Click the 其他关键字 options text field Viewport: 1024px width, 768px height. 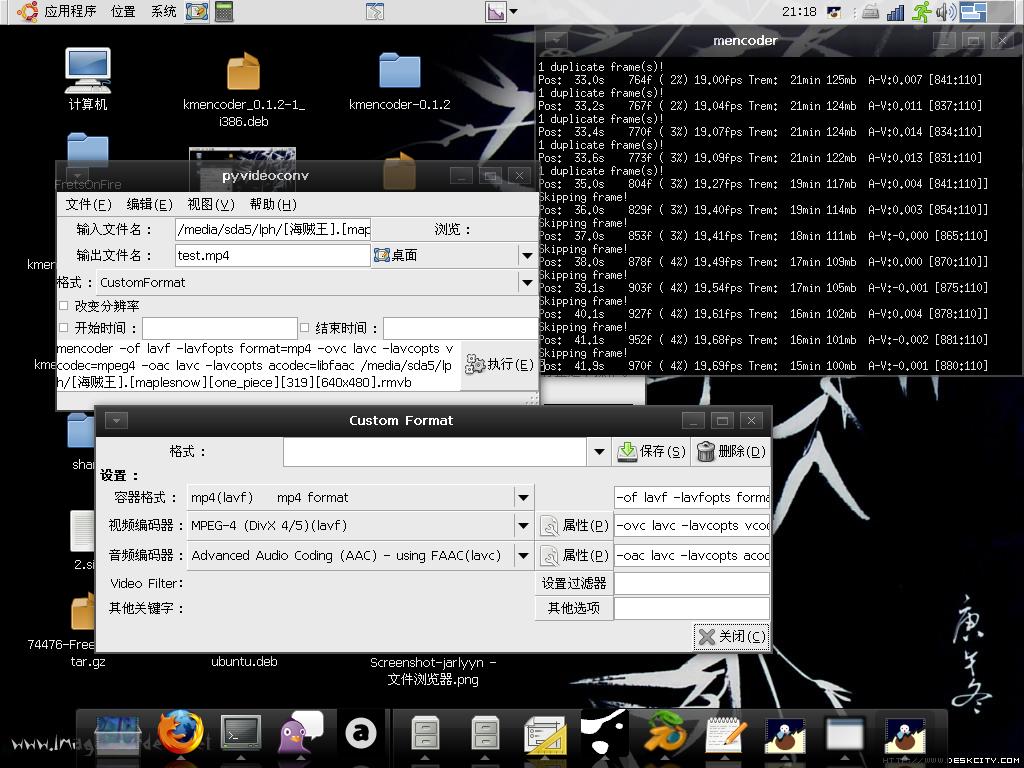coord(692,608)
